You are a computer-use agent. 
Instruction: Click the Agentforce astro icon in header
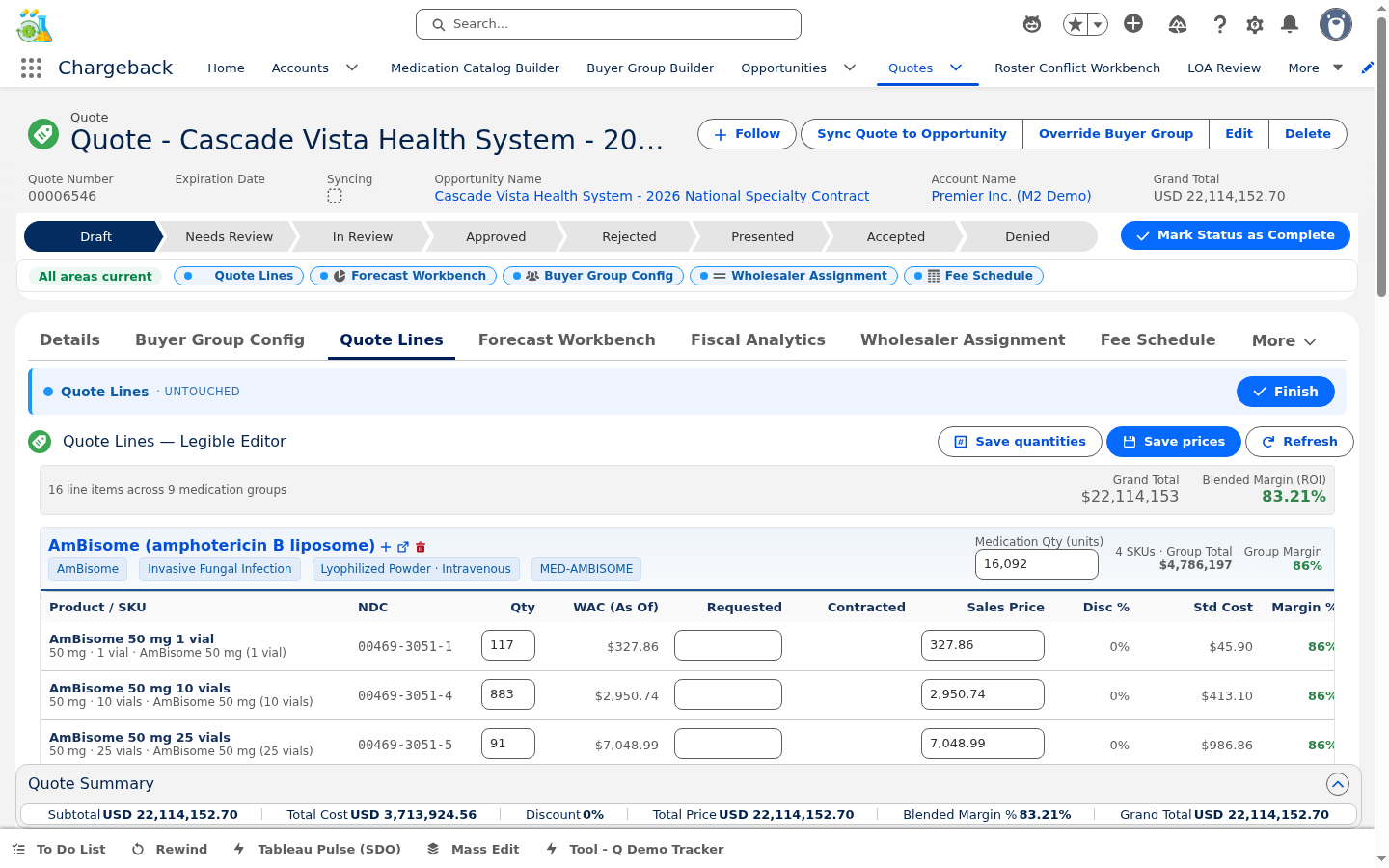click(1032, 24)
